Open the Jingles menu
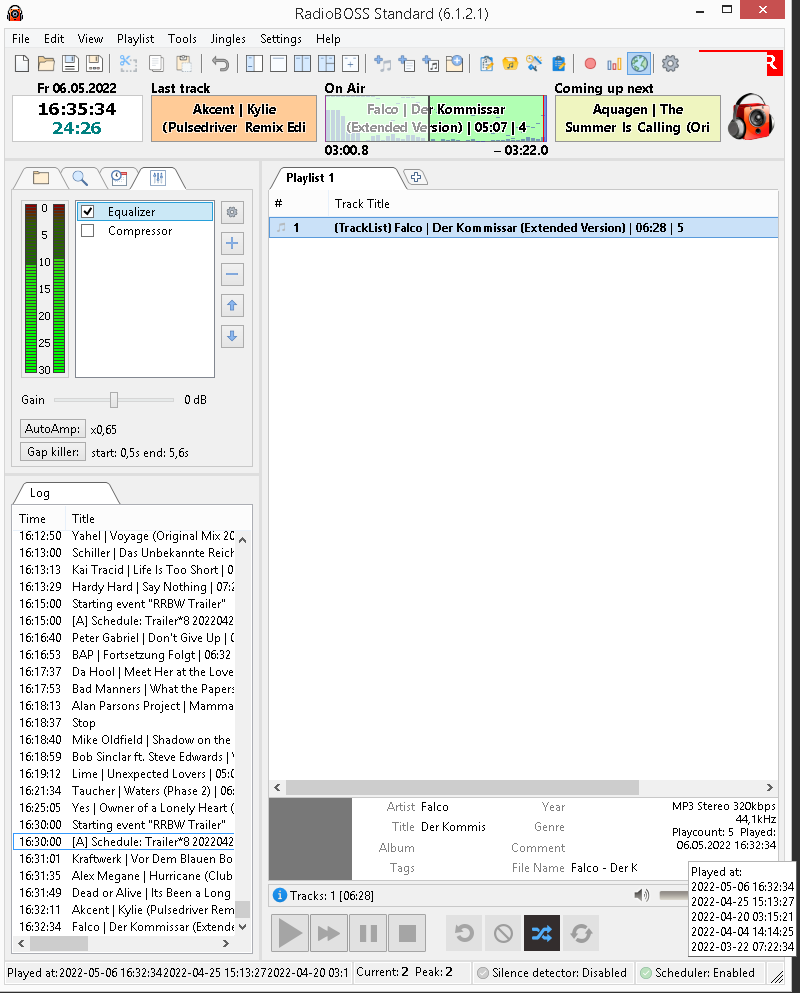The width and height of the screenshot is (800, 993). [228, 39]
